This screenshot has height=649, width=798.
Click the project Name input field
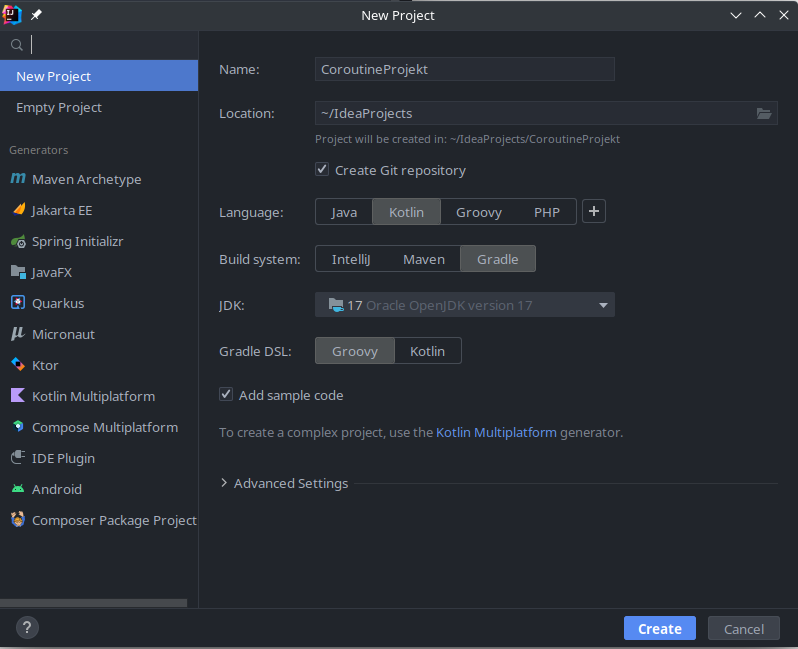pos(464,69)
